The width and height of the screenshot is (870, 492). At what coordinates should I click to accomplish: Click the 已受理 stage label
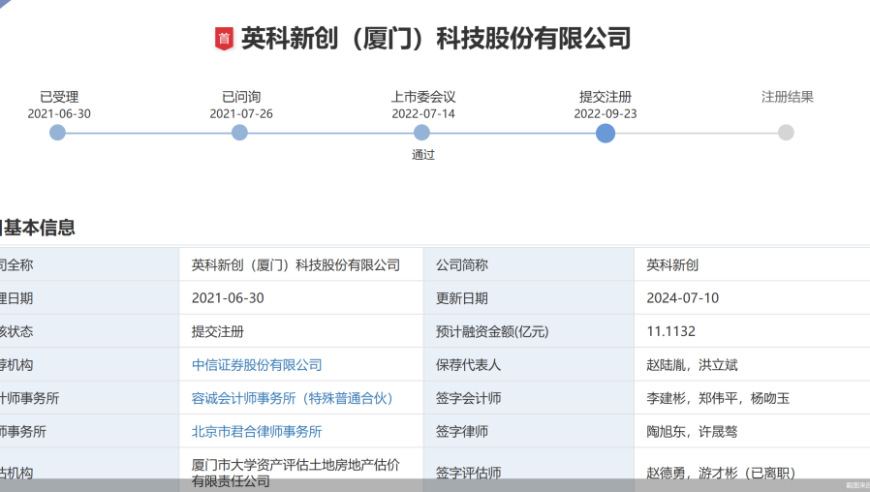pos(59,97)
